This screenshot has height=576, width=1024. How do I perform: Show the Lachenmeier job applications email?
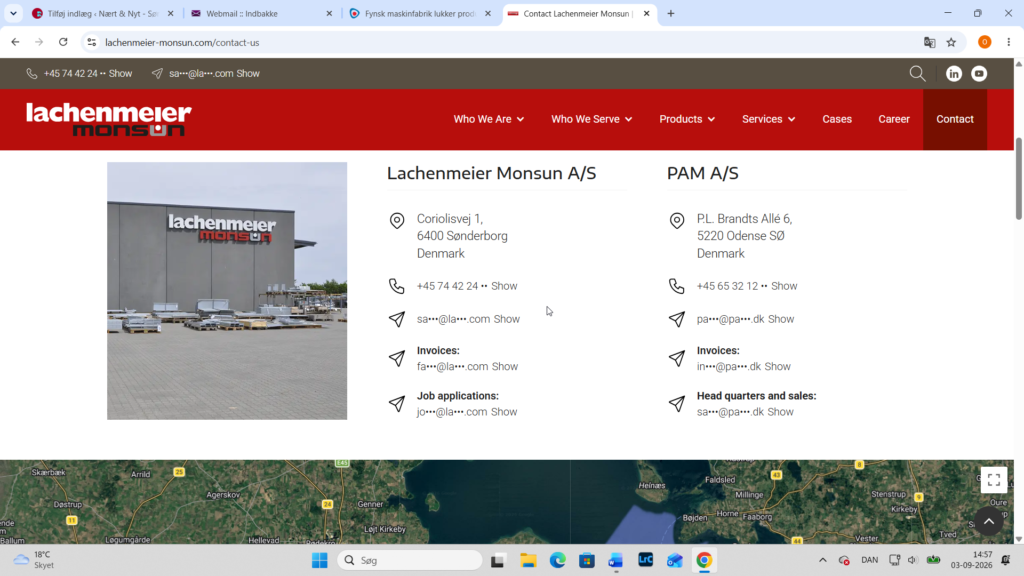coord(504,412)
